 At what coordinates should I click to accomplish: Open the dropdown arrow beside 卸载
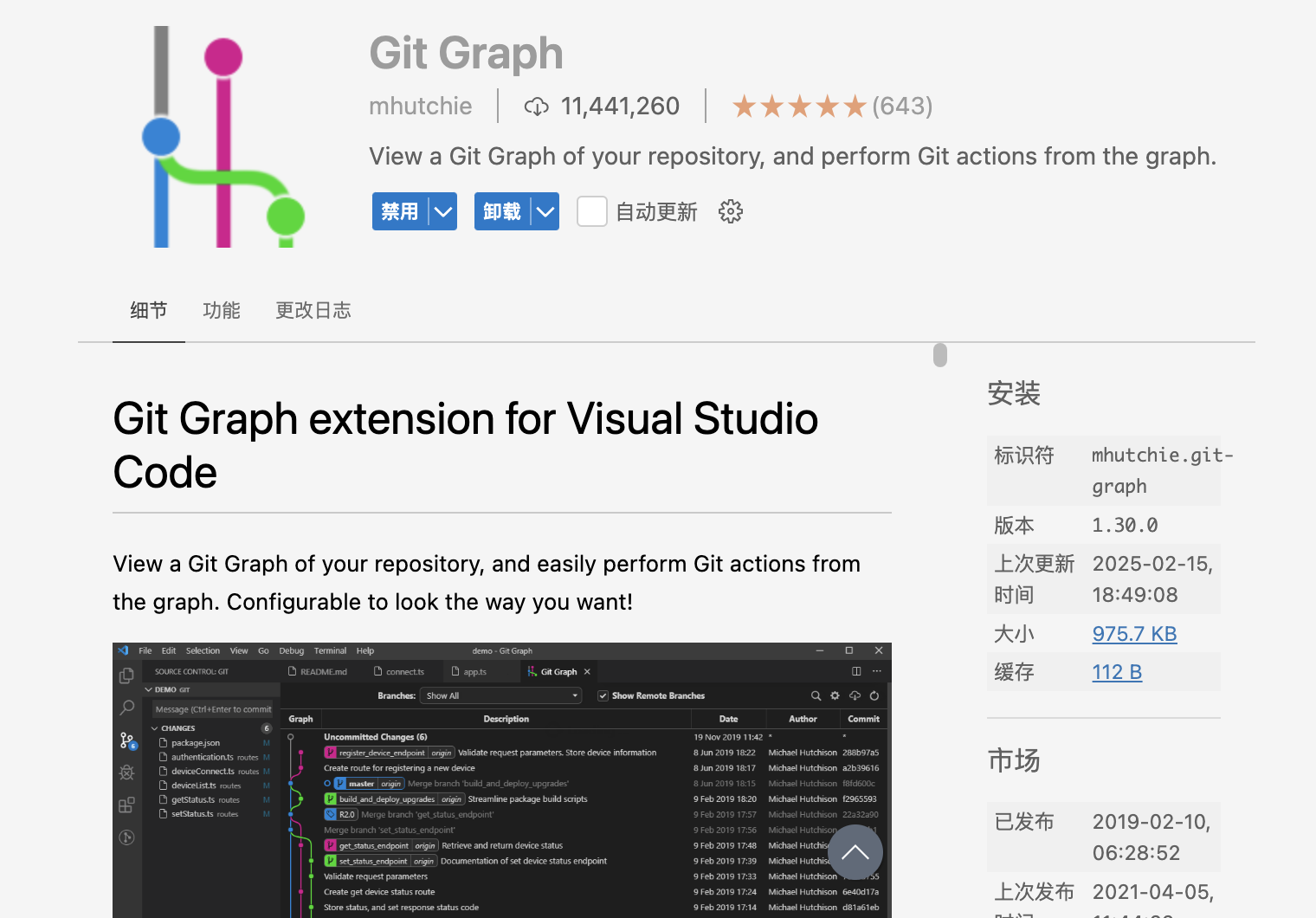click(x=545, y=211)
